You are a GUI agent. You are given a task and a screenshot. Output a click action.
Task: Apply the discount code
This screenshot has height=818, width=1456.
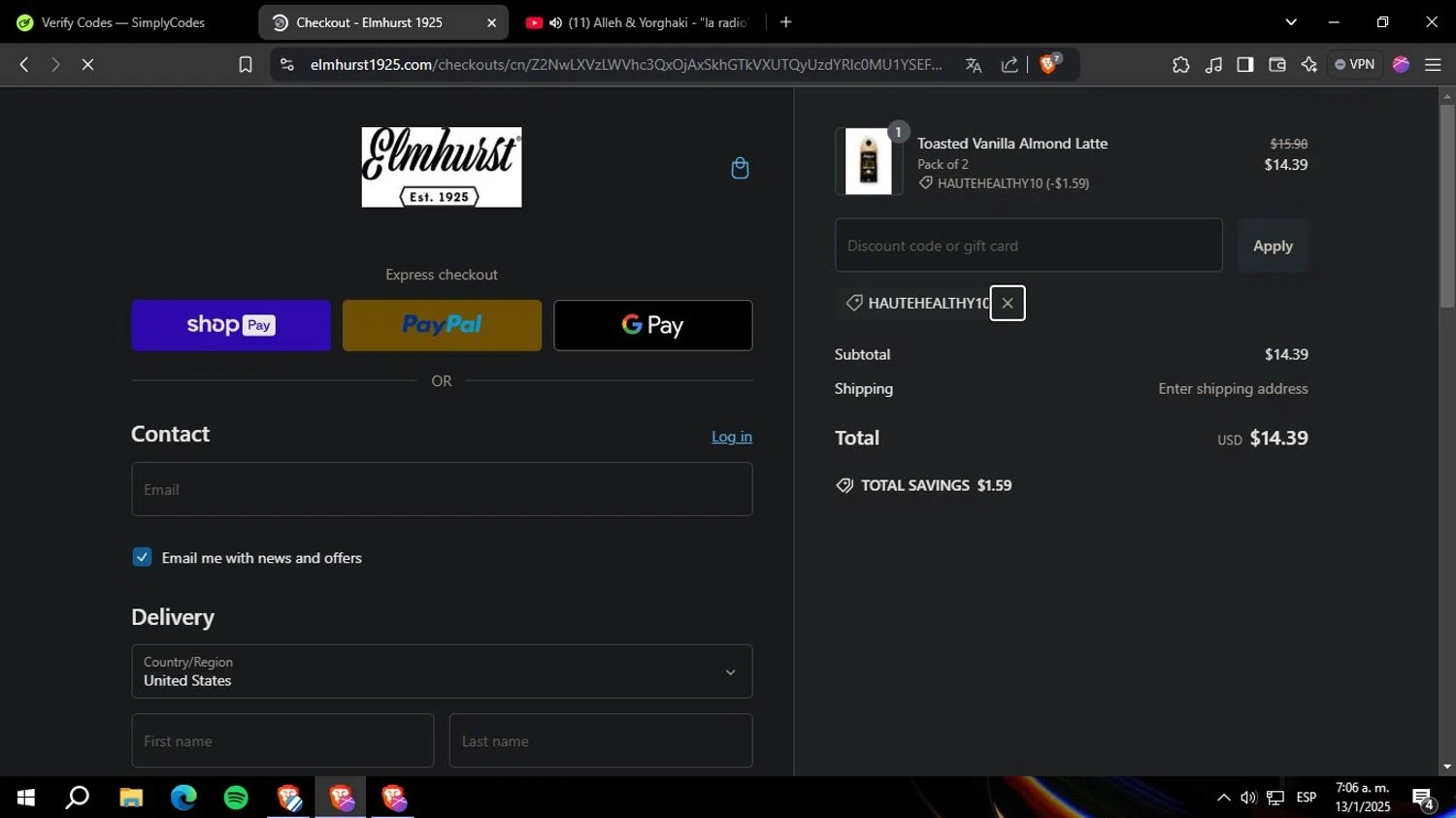tap(1273, 245)
